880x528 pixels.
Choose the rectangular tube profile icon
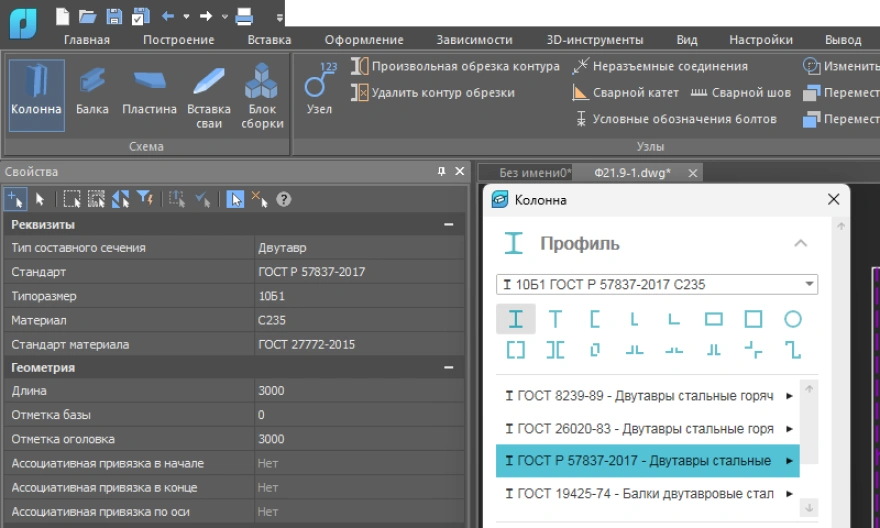713,320
